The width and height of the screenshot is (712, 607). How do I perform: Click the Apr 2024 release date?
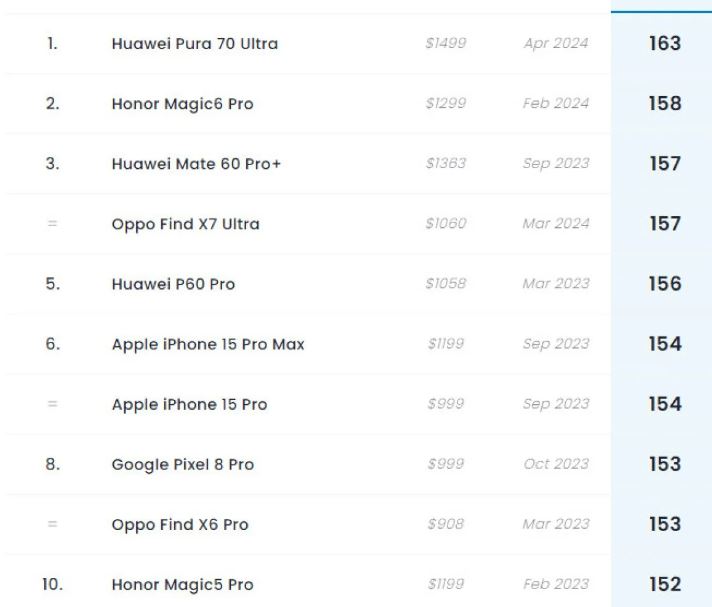(x=556, y=44)
